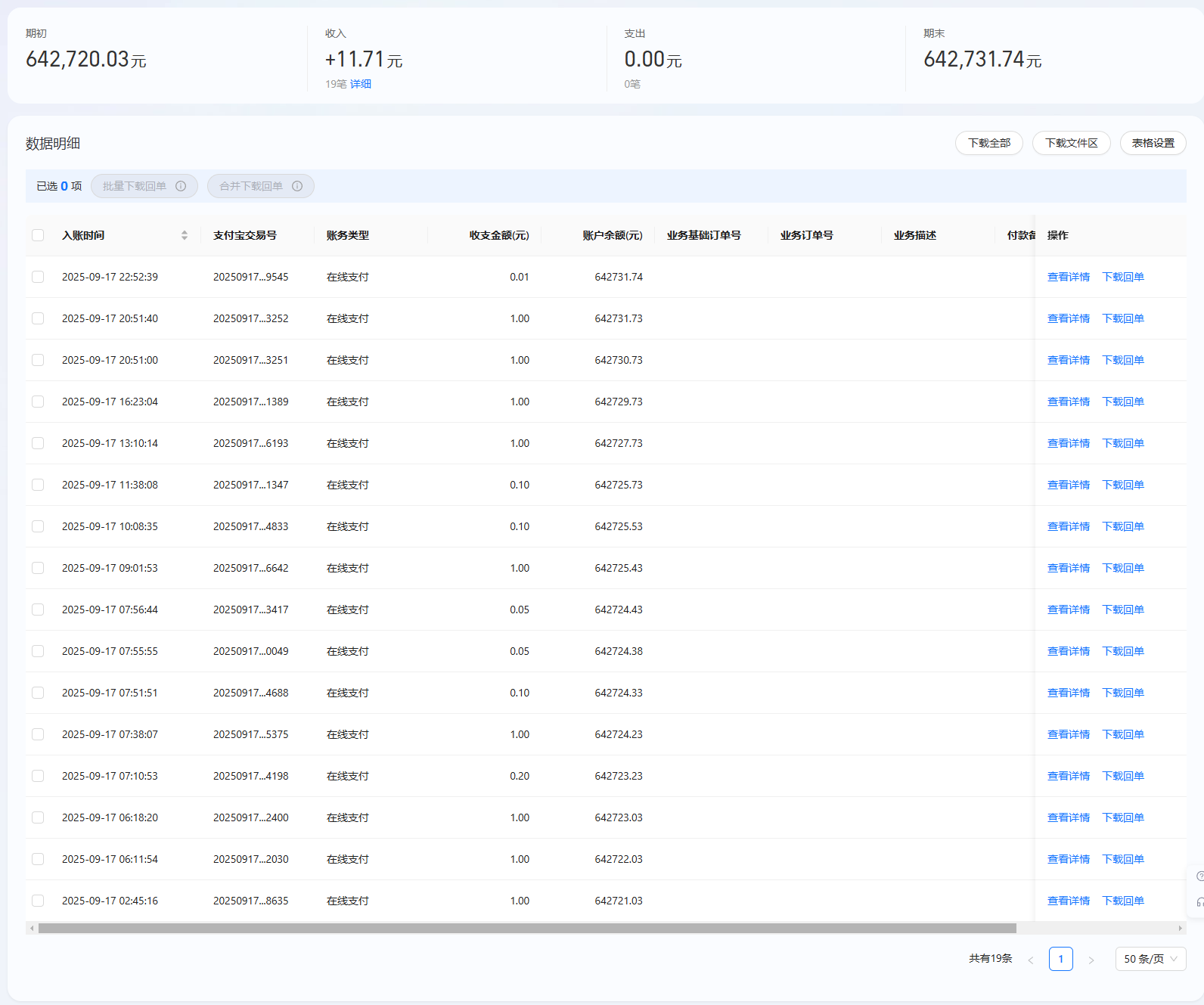Click the info icon beside 批量下载回单
1204x1005 pixels.
[181, 186]
